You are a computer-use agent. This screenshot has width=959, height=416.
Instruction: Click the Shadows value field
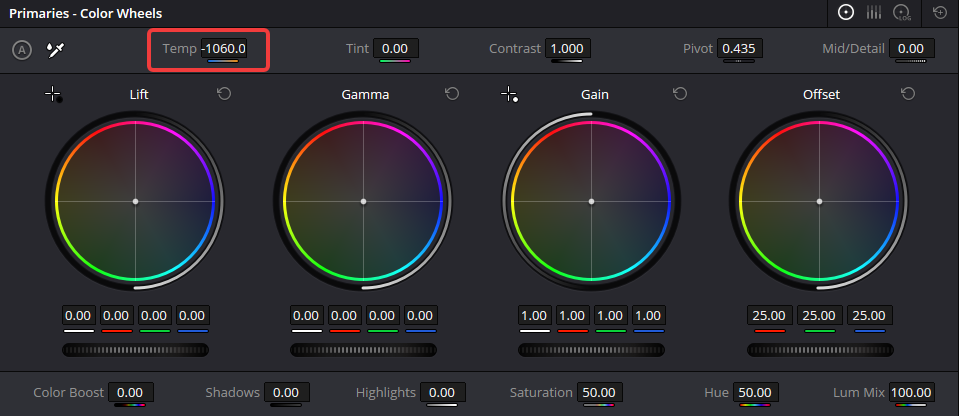pyautogui.click(x=286, y=392)
